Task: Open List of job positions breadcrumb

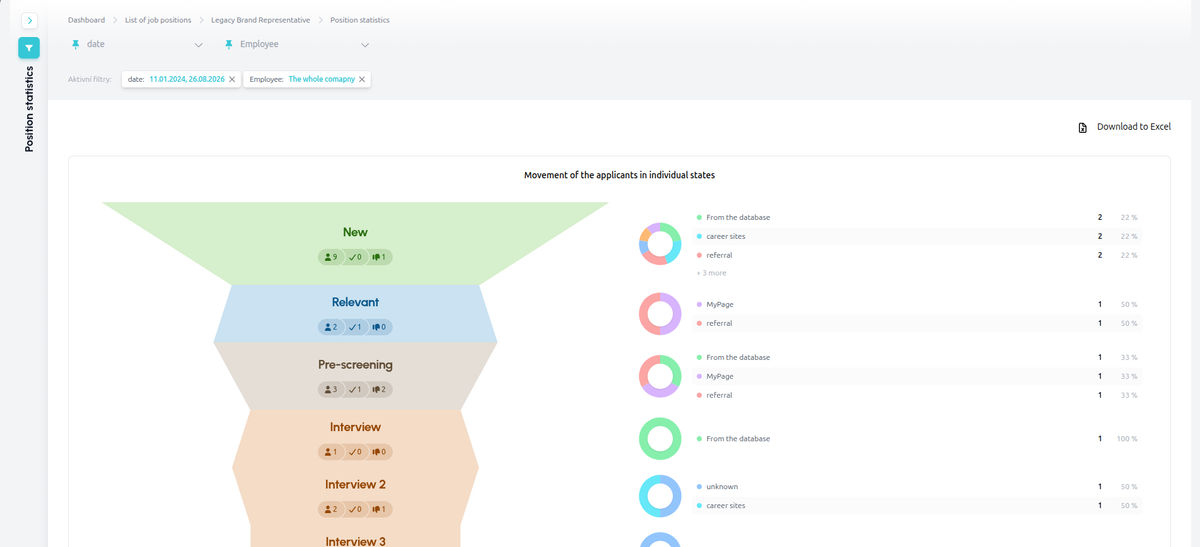Action: (158, 20)
